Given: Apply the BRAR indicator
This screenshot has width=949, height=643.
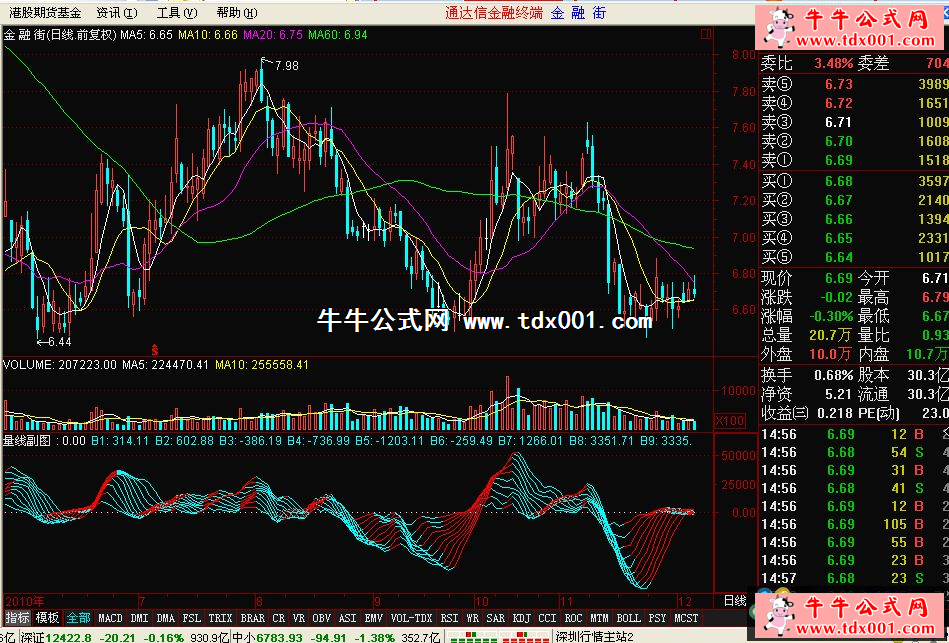Looking at the screenshot, I should [x=252, y=618].
